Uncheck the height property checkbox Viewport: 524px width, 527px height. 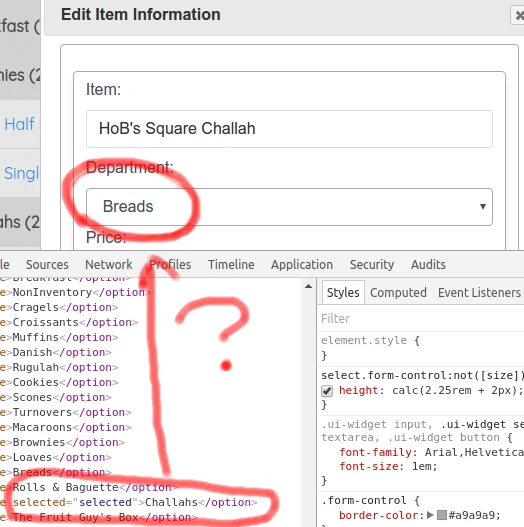(327, 391)
